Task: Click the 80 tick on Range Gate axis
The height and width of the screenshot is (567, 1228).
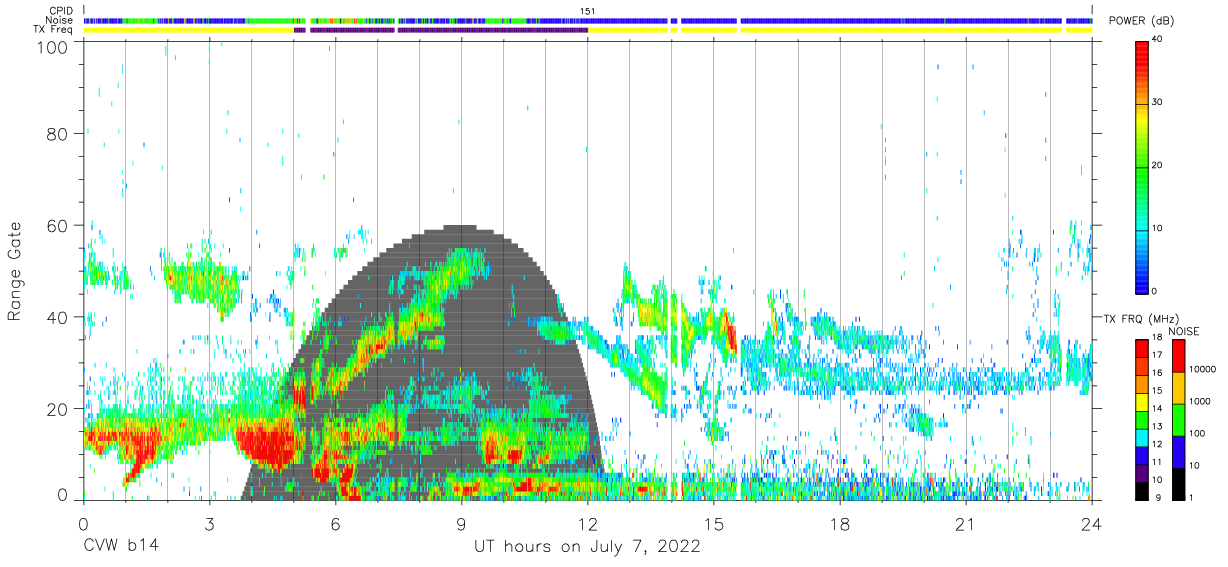Action: pos(57,135)
